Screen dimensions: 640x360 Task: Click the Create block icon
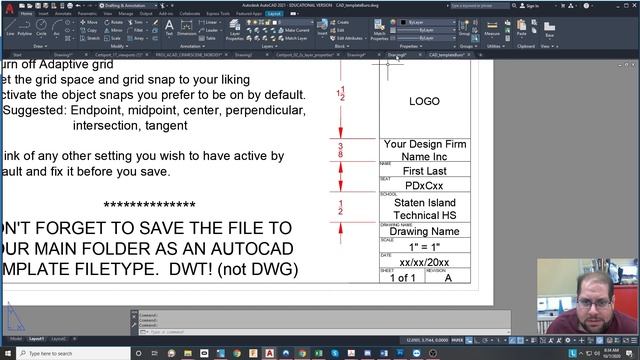340,22
